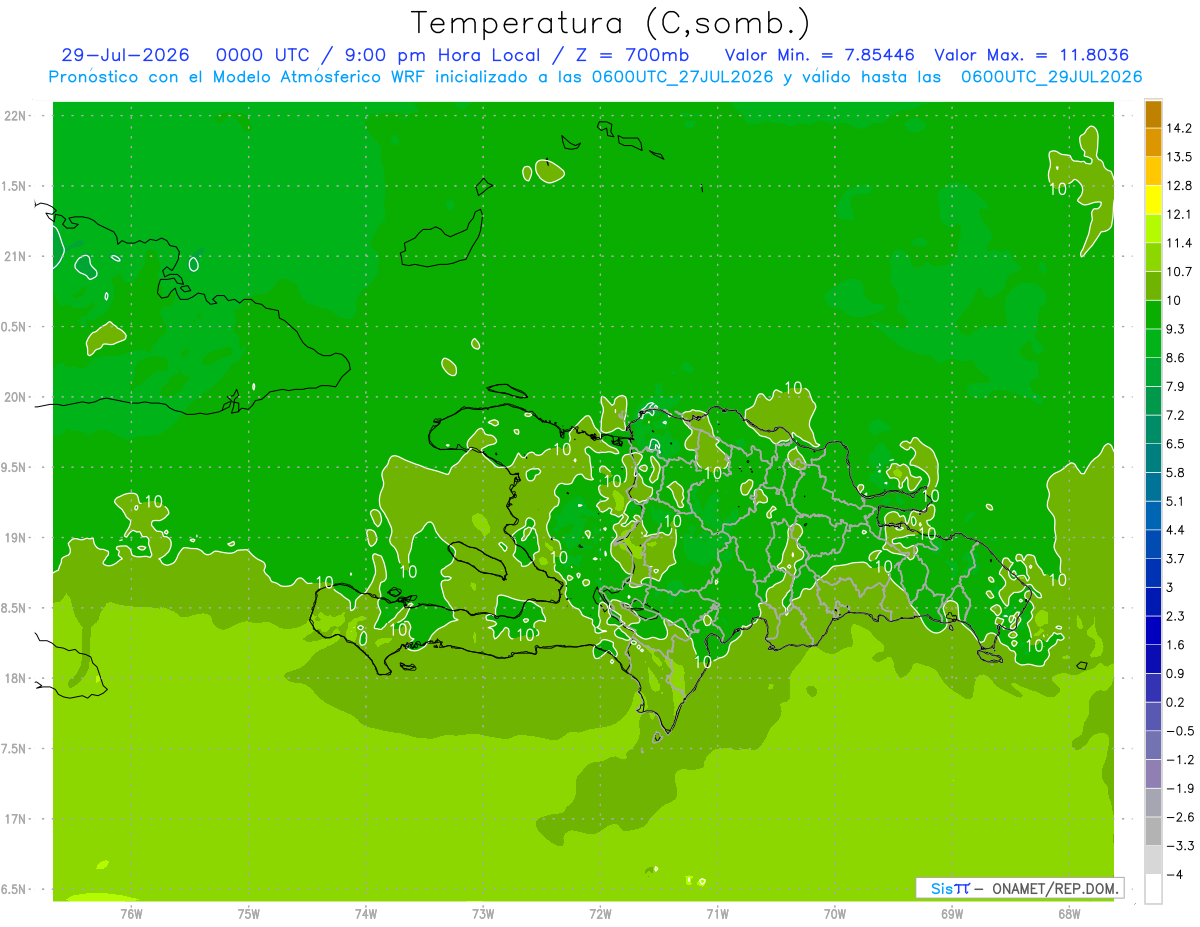The image size is (1200, 927).
Task: Click latitude axis label "19N"
Action: (x=17, y=538)
